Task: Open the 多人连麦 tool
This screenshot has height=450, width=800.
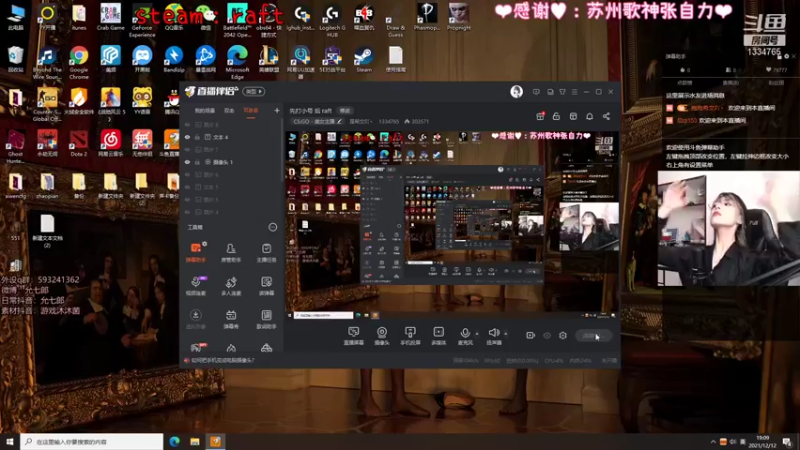Action: 231,286
